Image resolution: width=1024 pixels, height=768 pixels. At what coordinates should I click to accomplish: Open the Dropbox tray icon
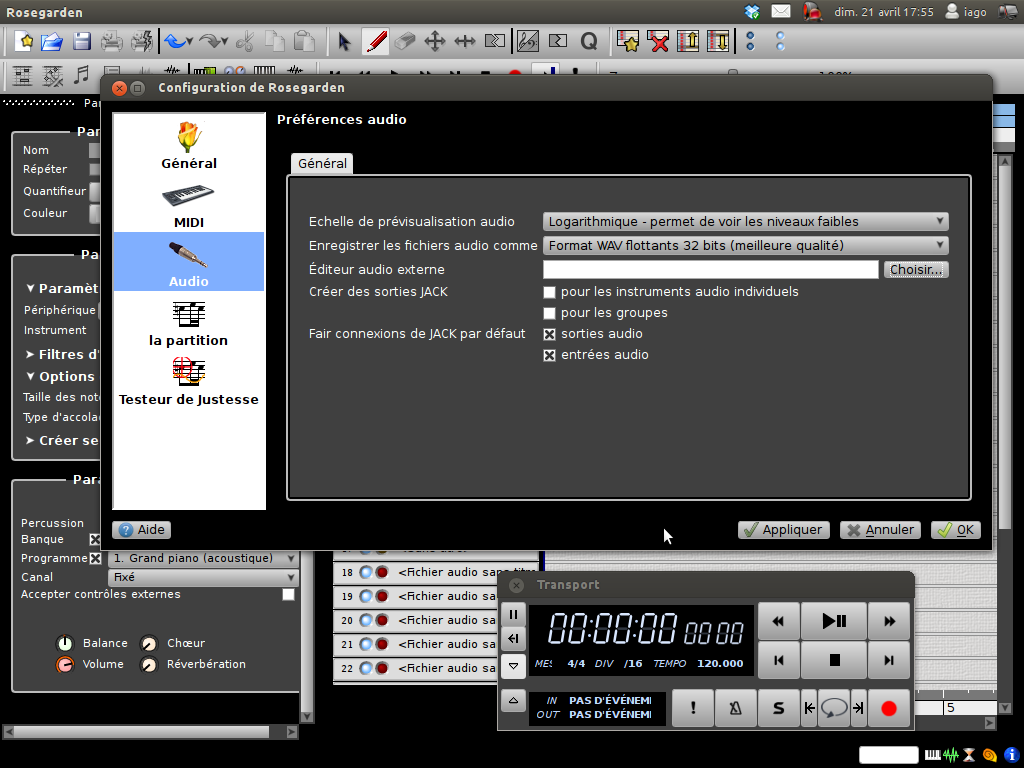pos(752,12)
